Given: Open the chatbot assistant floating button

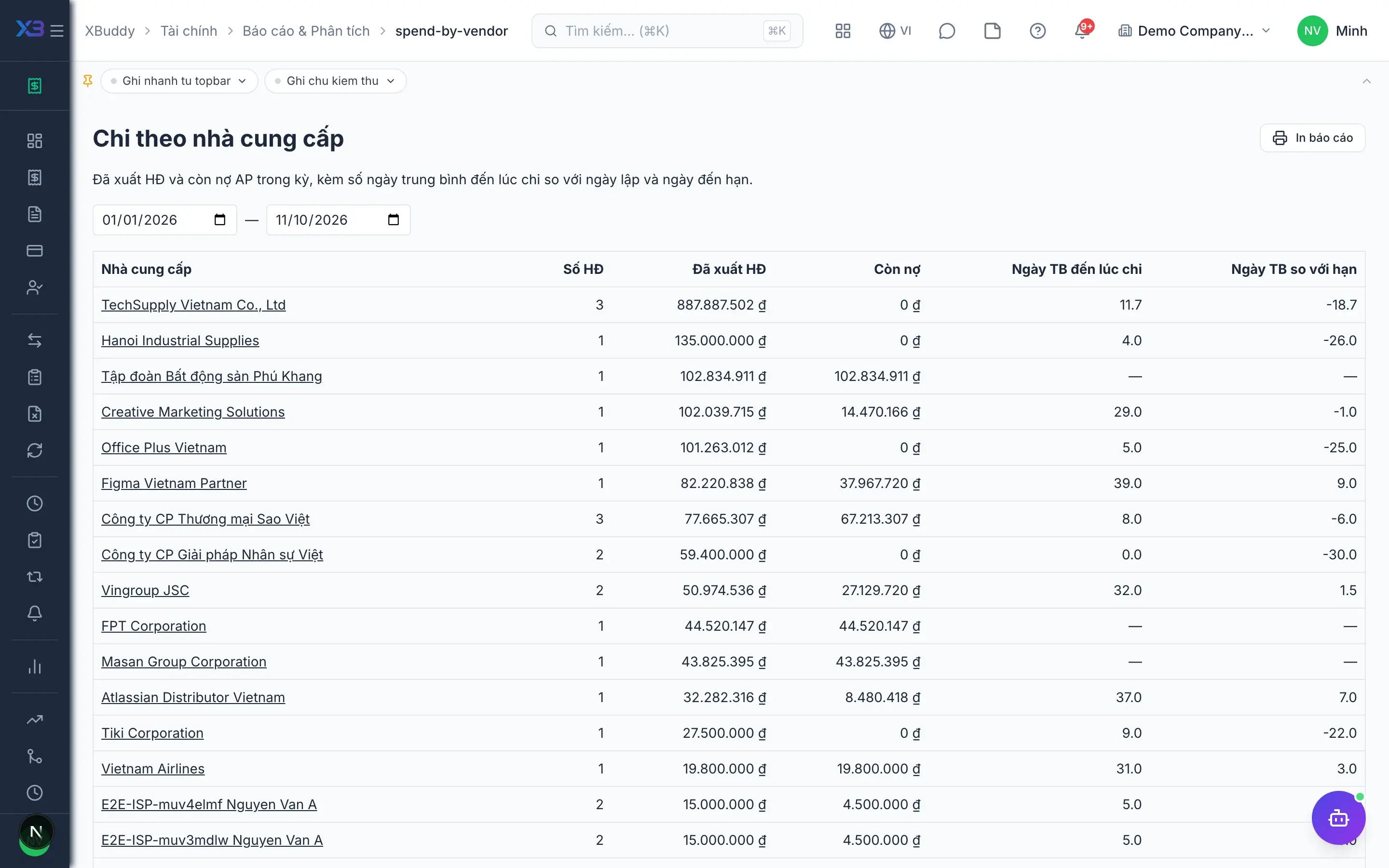Looking at the screenshot, I should pos(1338,817).
